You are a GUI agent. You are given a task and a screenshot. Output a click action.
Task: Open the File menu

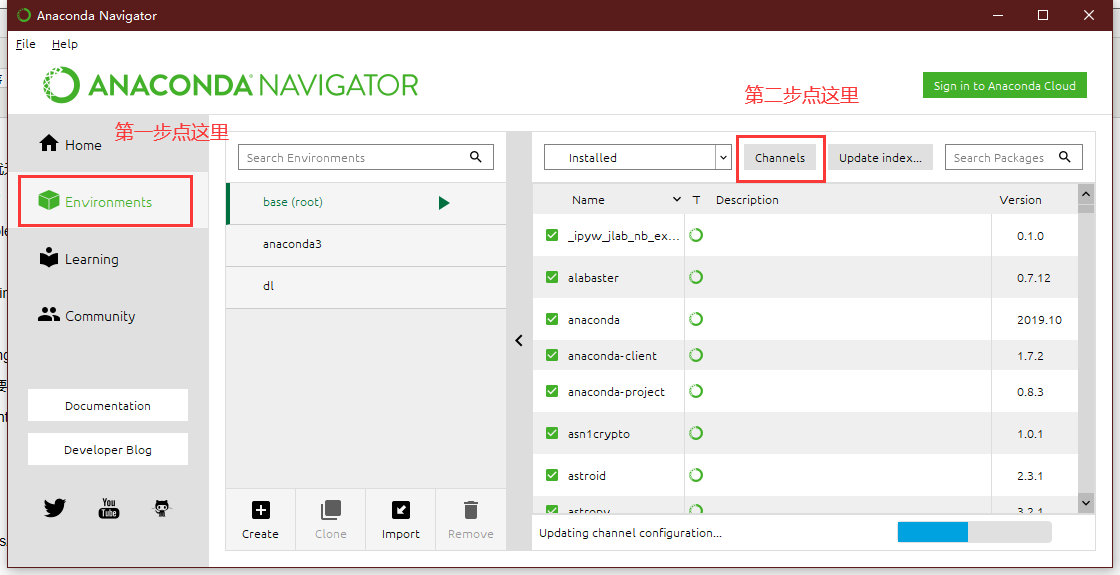tap(26, 44)
